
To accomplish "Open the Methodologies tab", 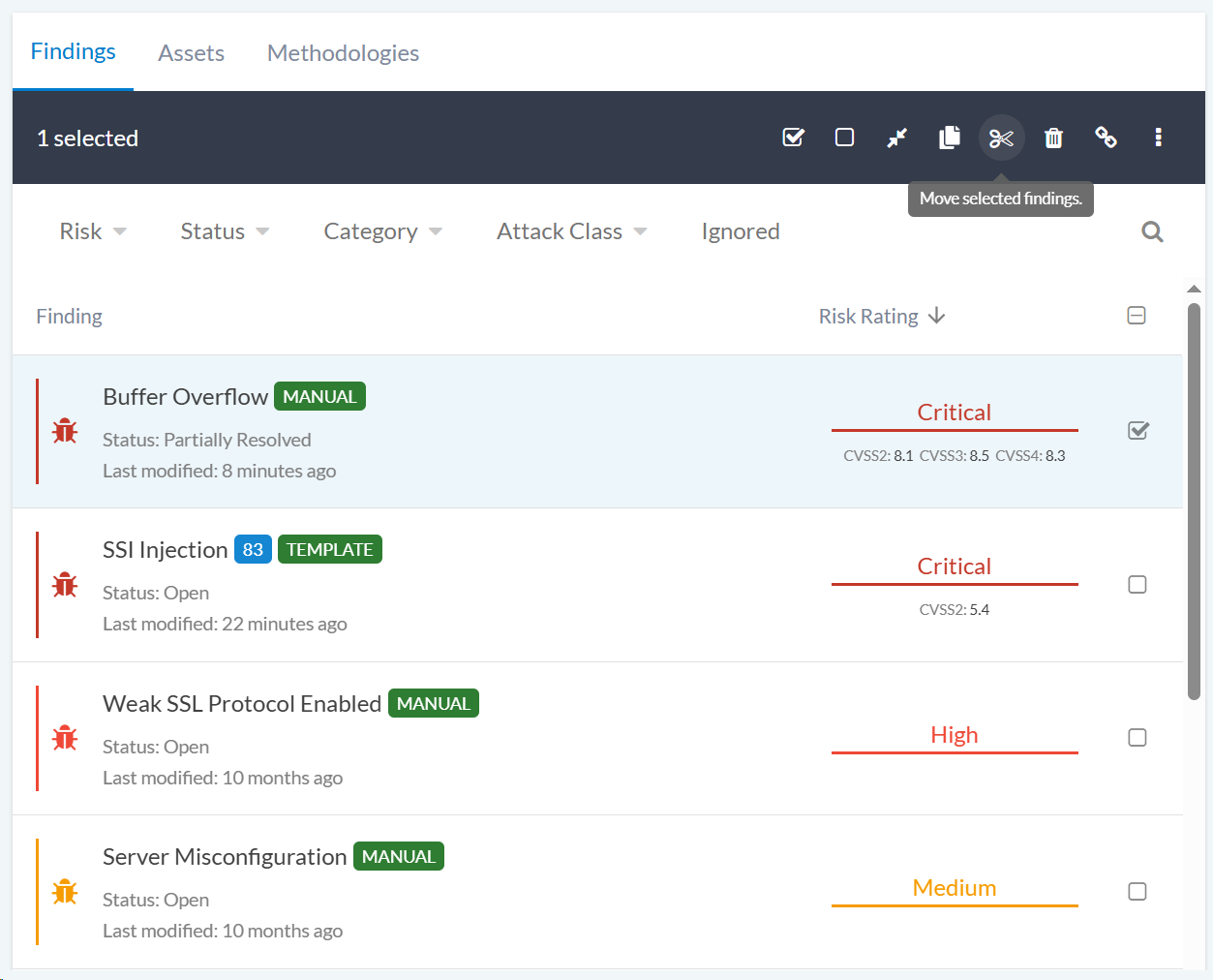I will (x=343, y=53).
